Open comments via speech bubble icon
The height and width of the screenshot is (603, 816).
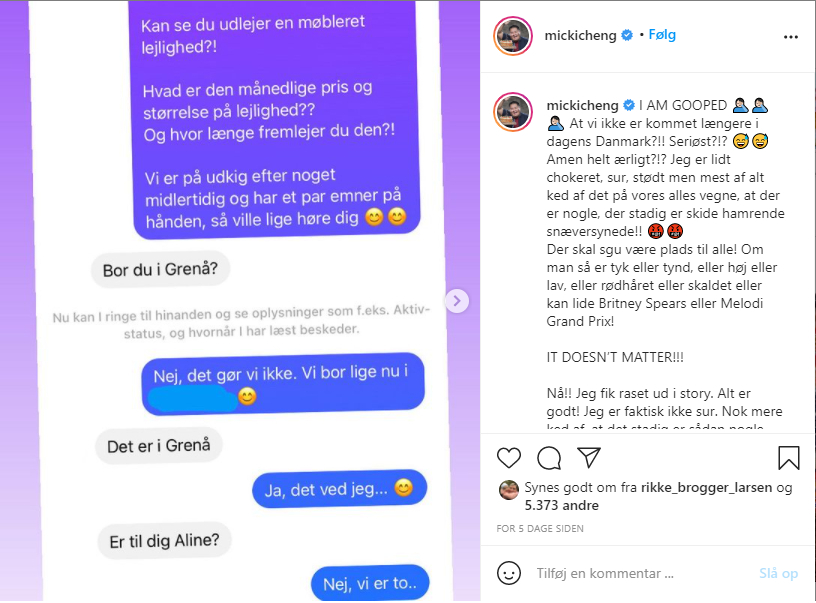[x=549, y=458]
